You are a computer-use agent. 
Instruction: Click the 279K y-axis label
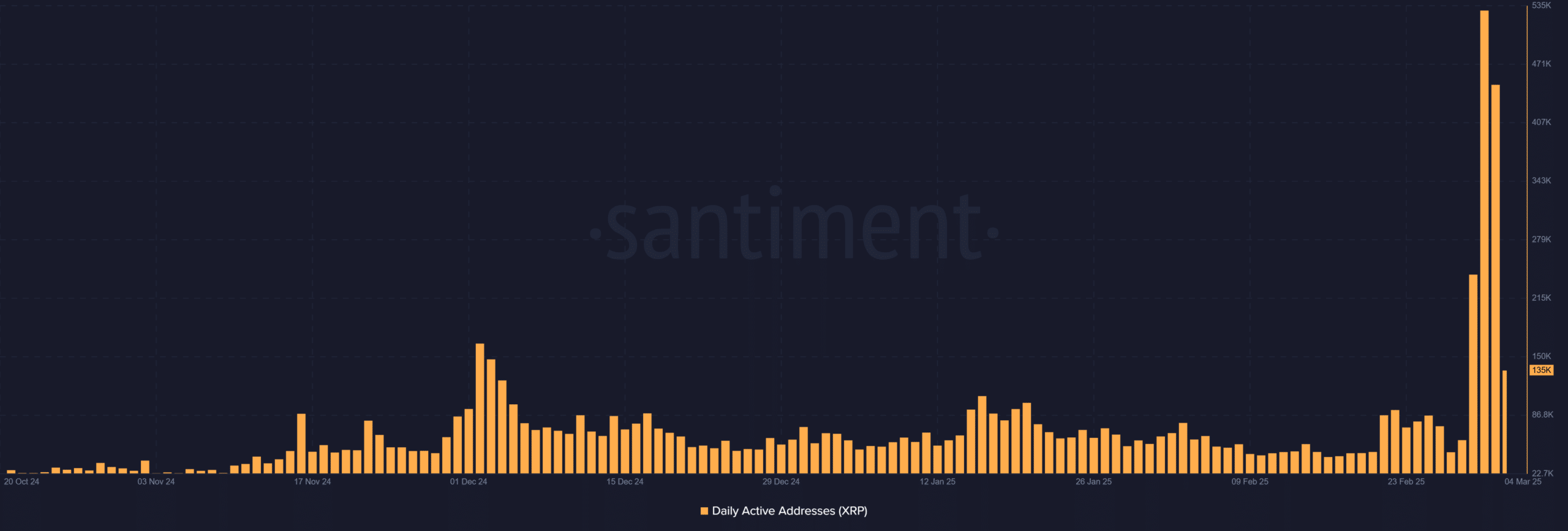click(x=1541, y=239)
